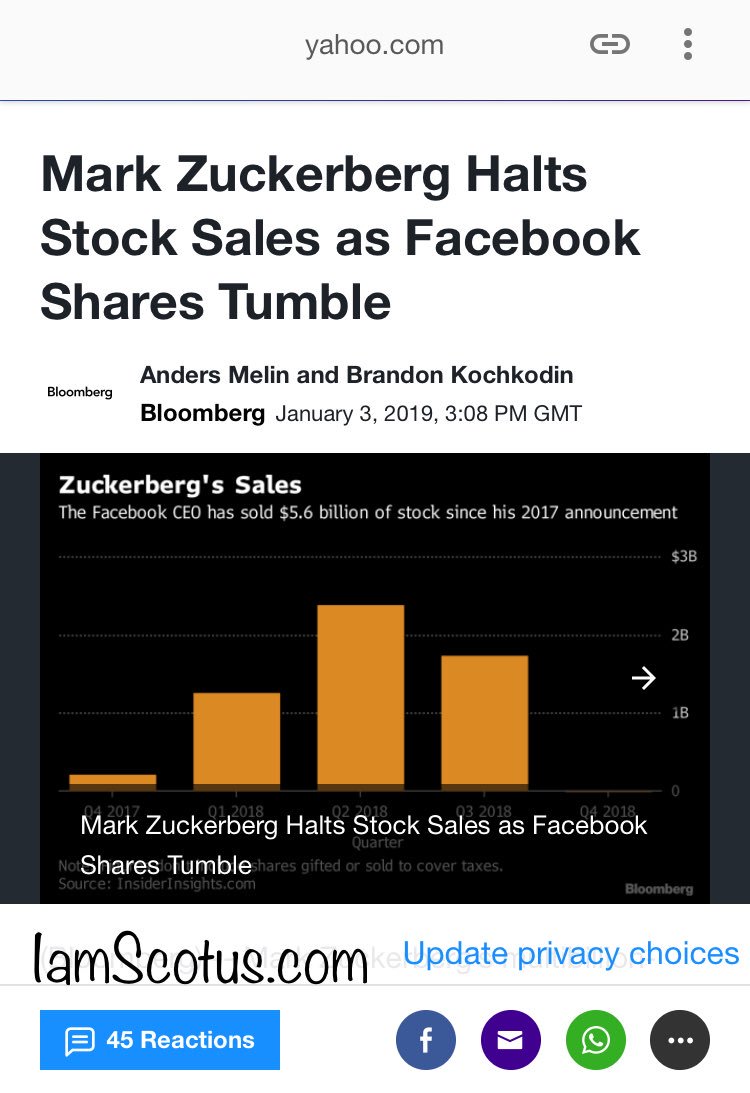Open the 45 Reactions comments button

(160, 1040)
